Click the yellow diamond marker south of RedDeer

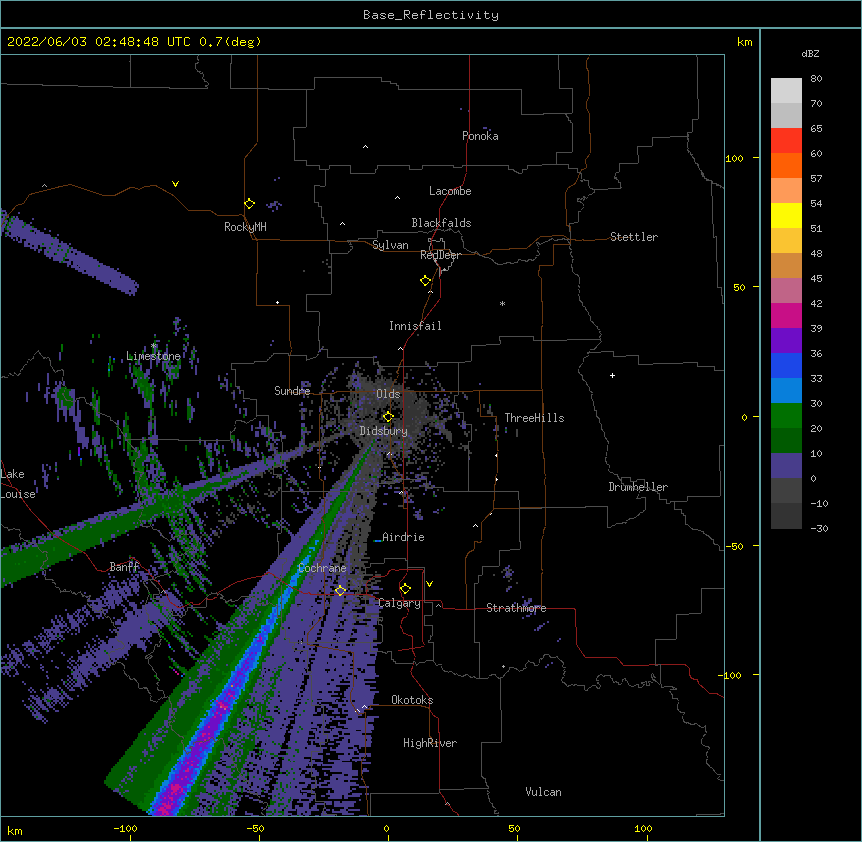(x=426, y=281)
